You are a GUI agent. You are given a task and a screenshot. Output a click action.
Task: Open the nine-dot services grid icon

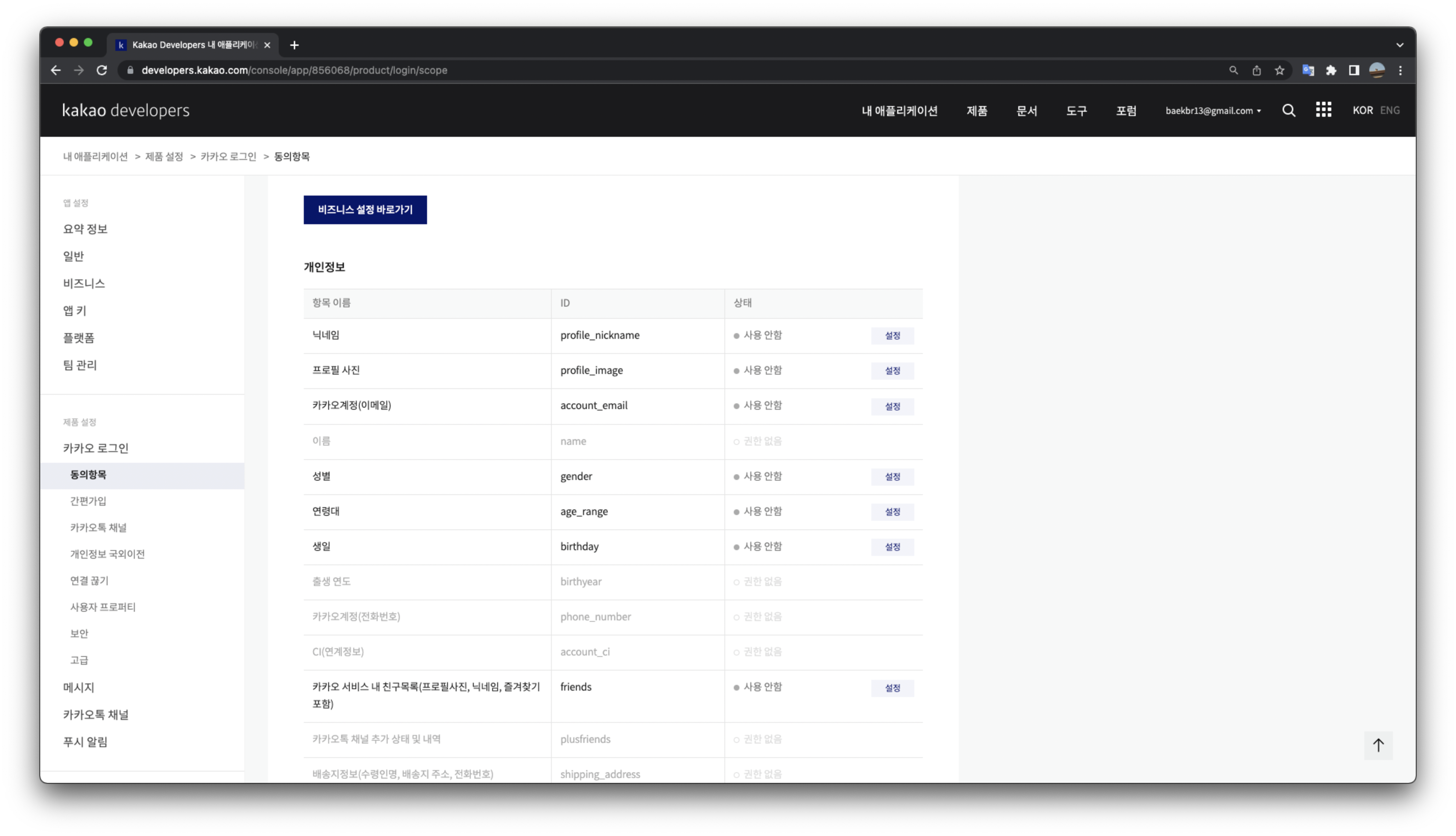pyautogui.click(x=1323, y=110)
